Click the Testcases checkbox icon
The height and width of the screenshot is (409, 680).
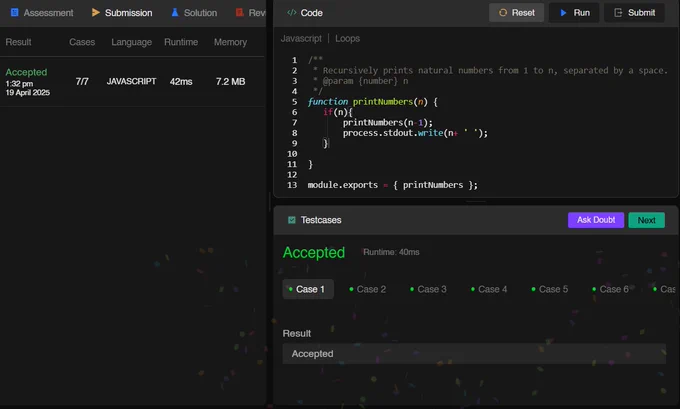tap(292, 220)
